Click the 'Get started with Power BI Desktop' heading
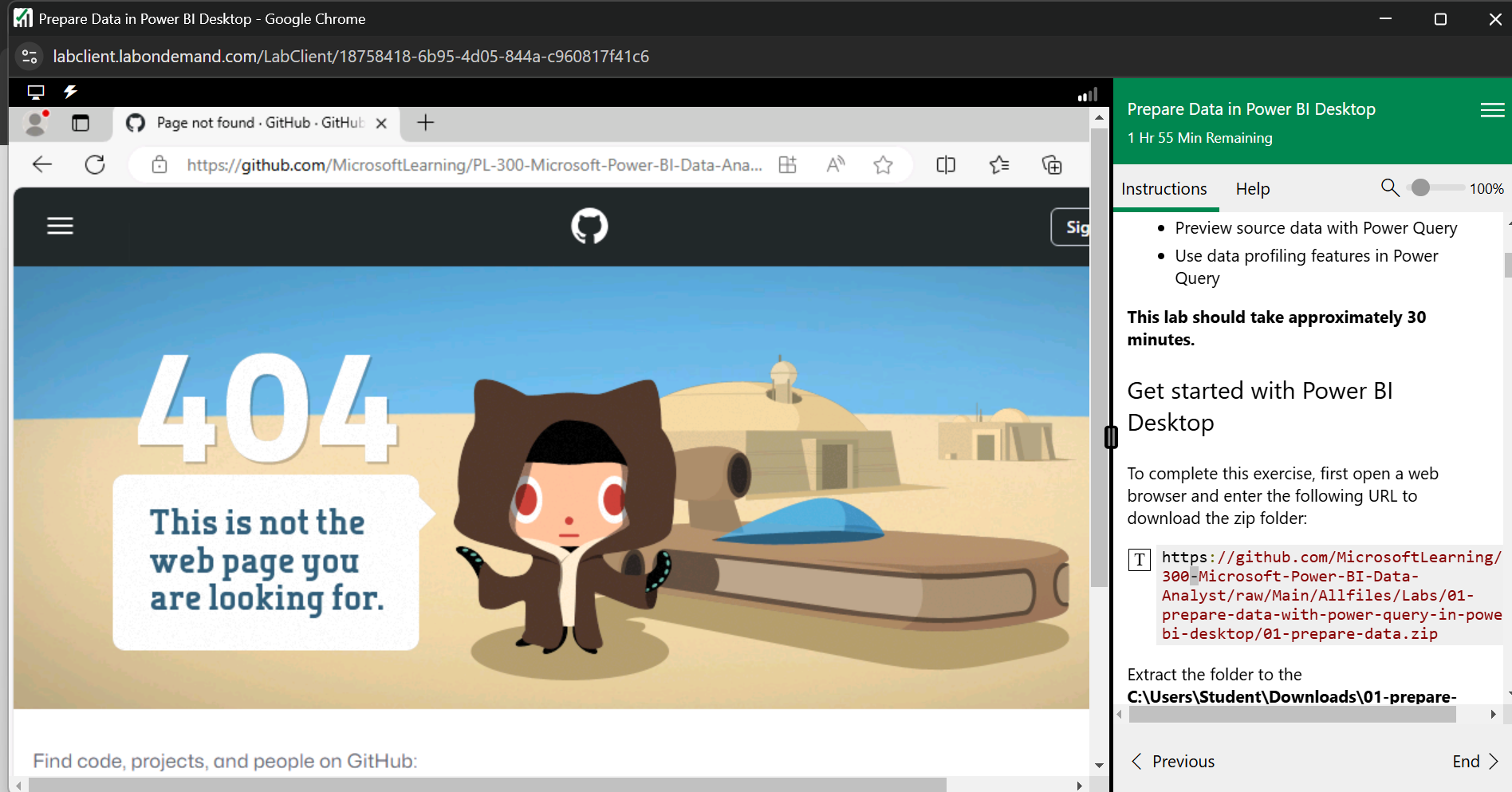This screenshot has width=1512, height=792. click(x=1260, y=407)
